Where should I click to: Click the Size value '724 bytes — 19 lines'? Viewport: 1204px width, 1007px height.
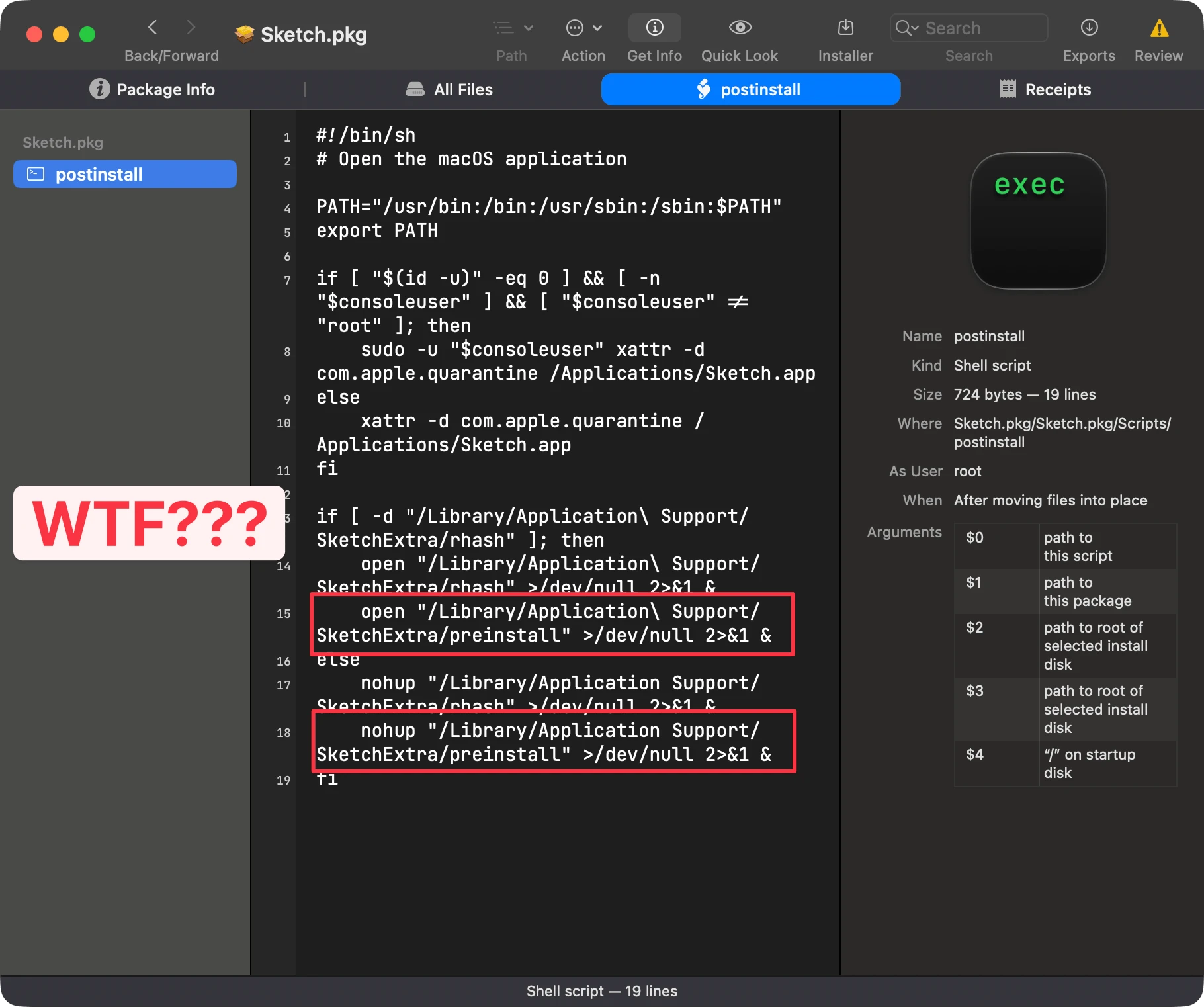1025,394
